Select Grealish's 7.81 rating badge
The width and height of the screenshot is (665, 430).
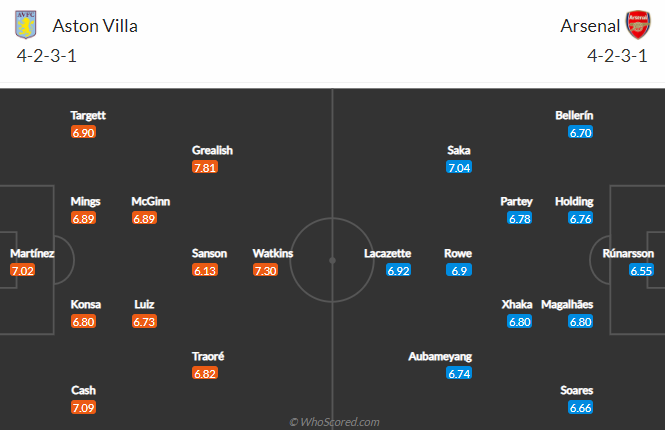(x=205, y=167)
